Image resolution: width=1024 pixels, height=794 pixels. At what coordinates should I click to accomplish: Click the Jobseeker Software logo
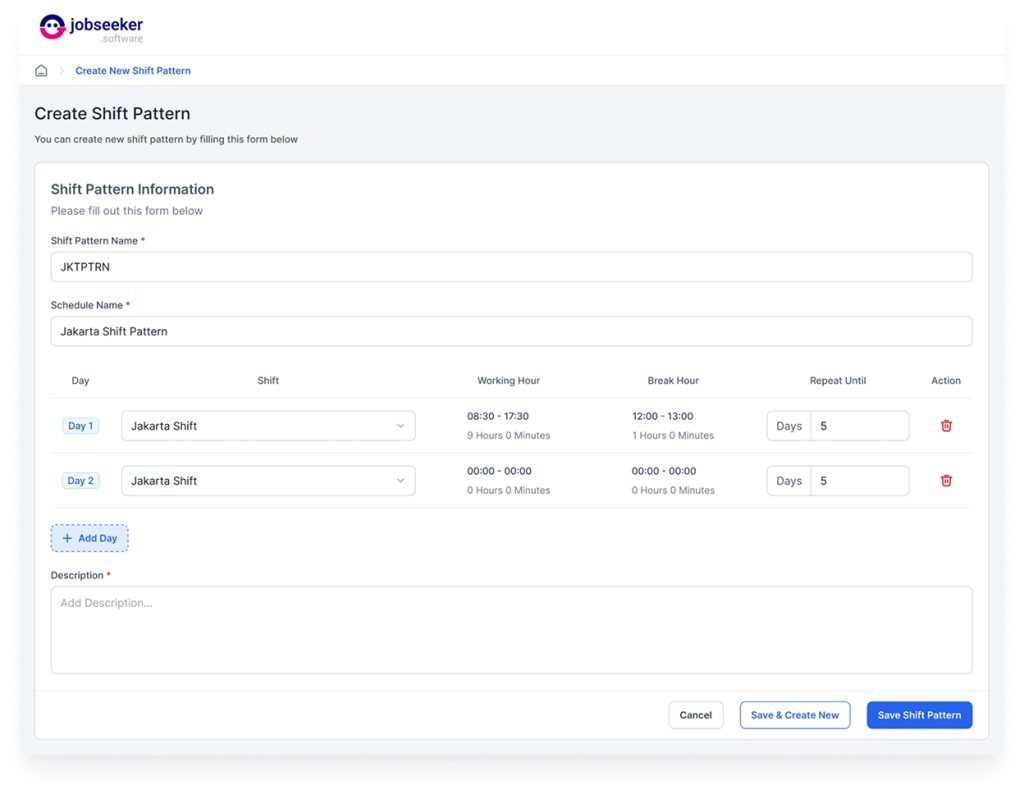click(91, 28)
